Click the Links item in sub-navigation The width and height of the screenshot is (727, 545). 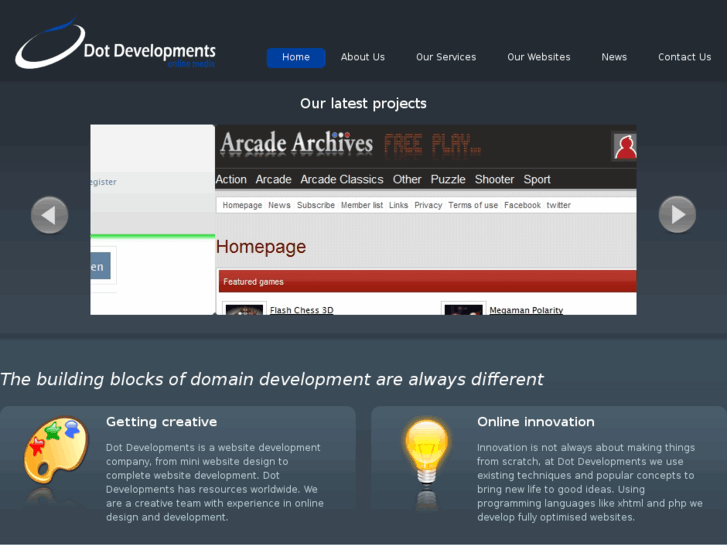coord(398,205)
